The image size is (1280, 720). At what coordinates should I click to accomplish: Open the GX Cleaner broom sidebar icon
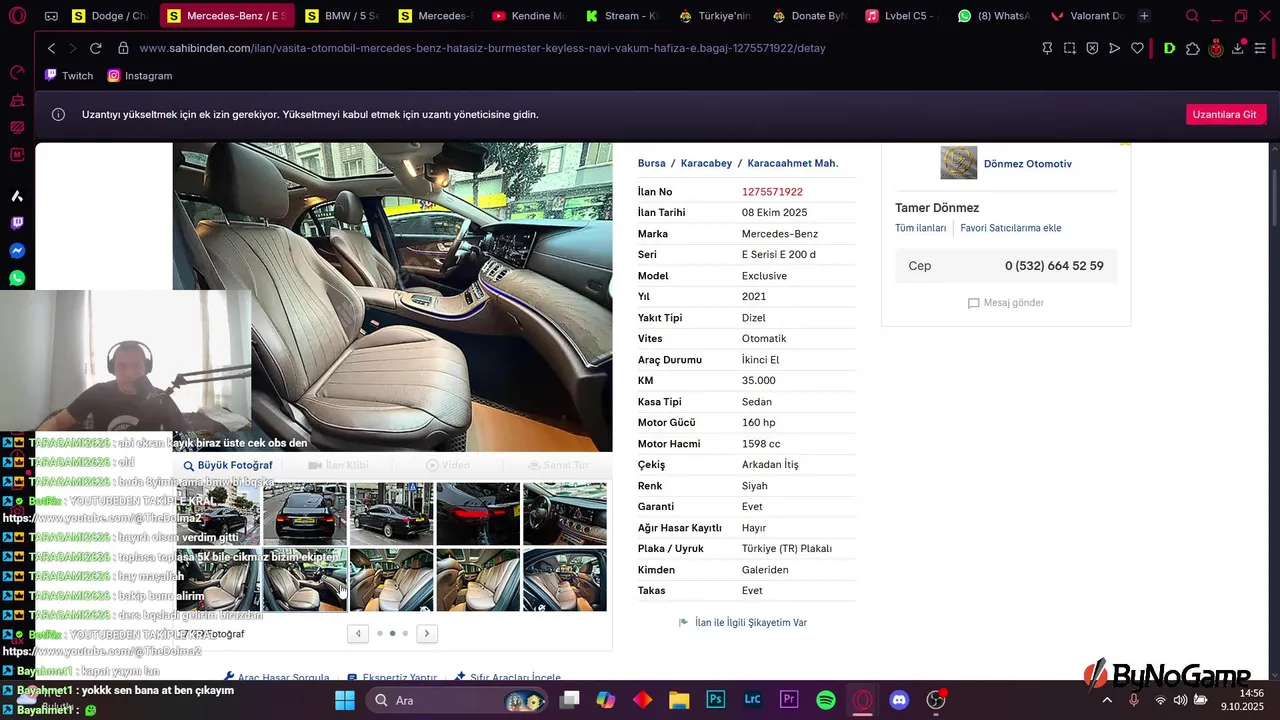pyautogui.click(x=17, y=100)
